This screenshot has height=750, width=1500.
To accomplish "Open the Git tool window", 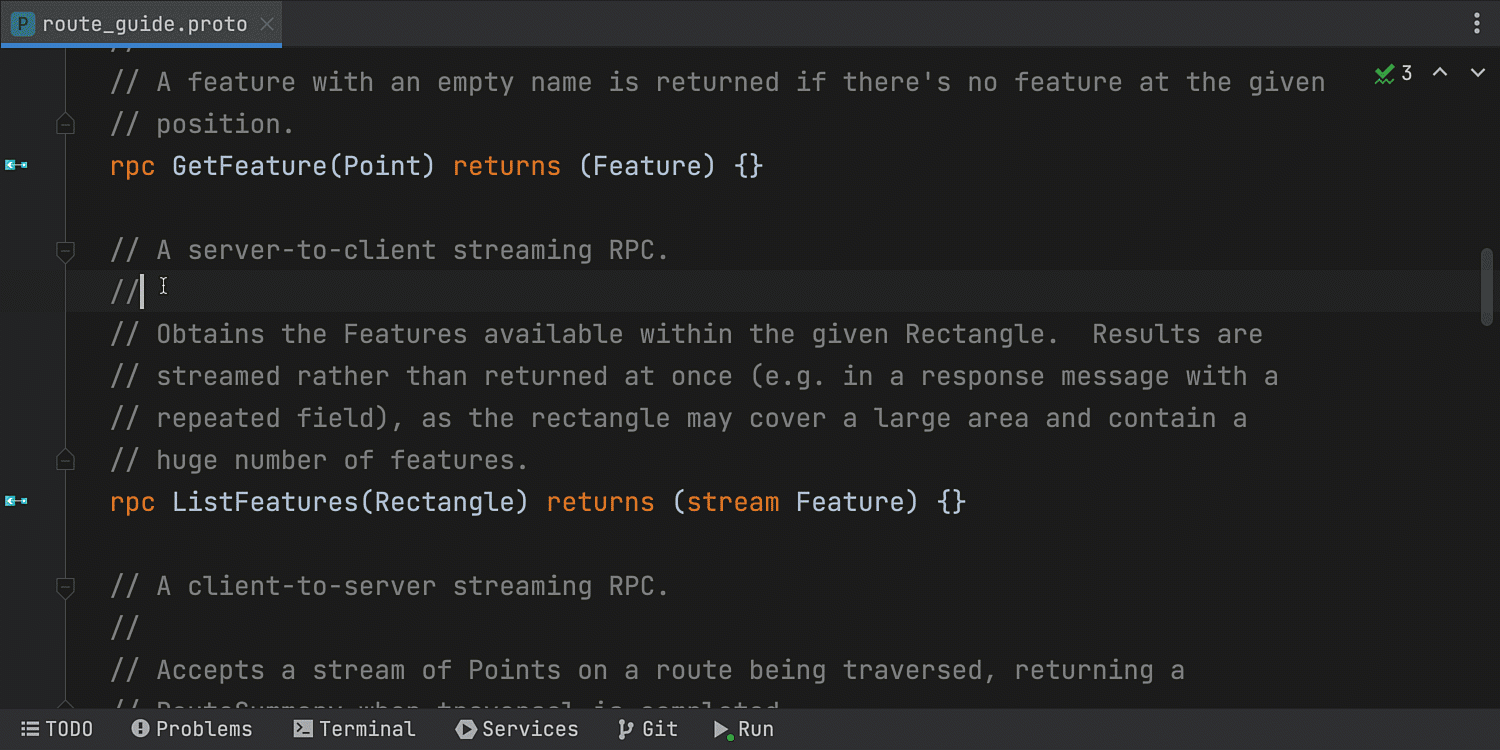I will 647,730.
